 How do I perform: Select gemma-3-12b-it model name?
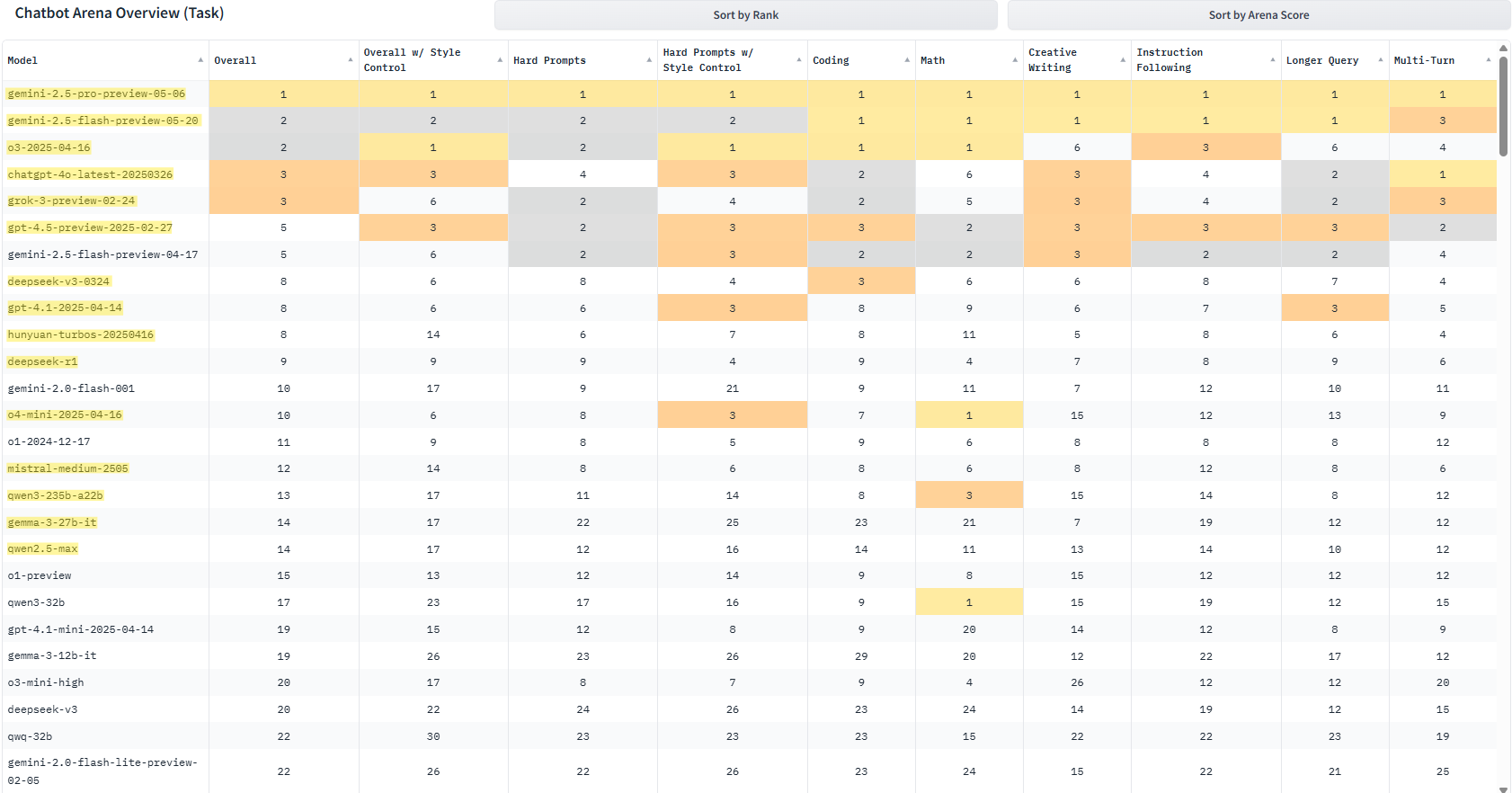coord(52,655)
